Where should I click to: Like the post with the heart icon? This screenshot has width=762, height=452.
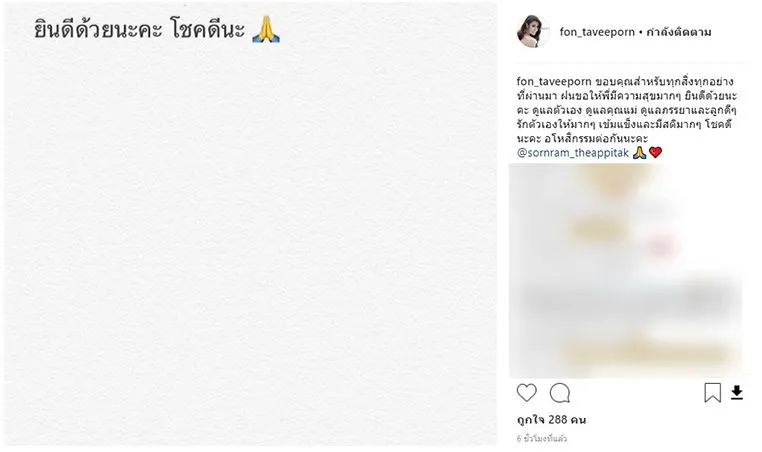tap(526, 393)
